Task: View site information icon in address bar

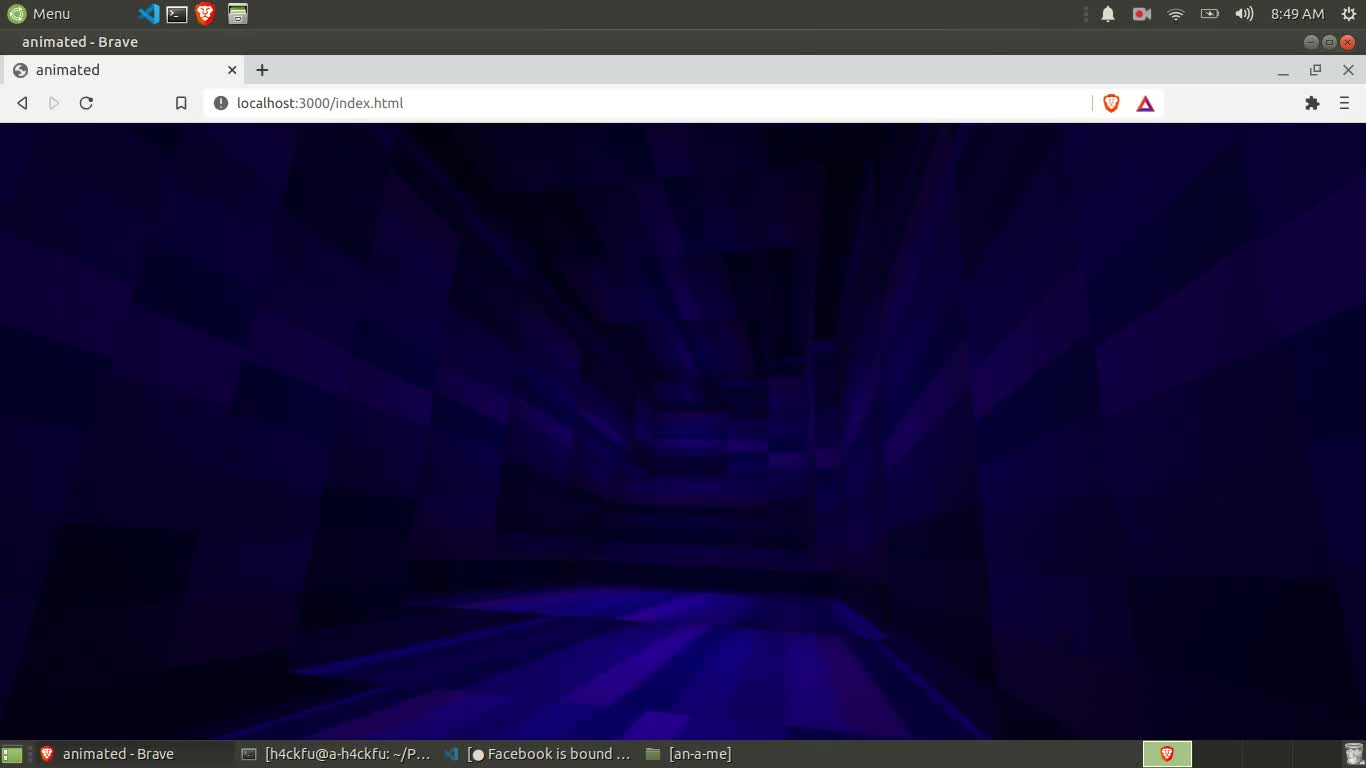Action: (x=221, y=103)
